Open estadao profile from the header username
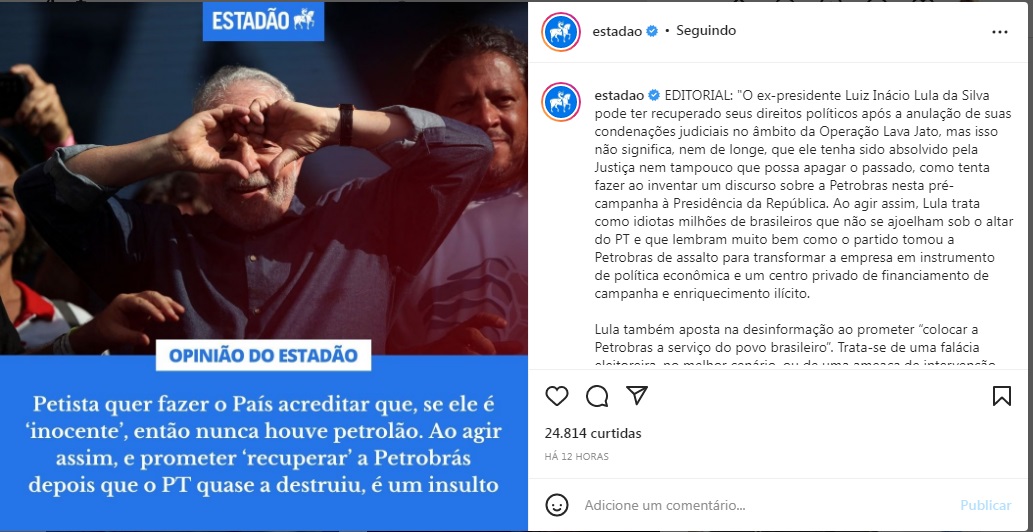 click(617, 31)
